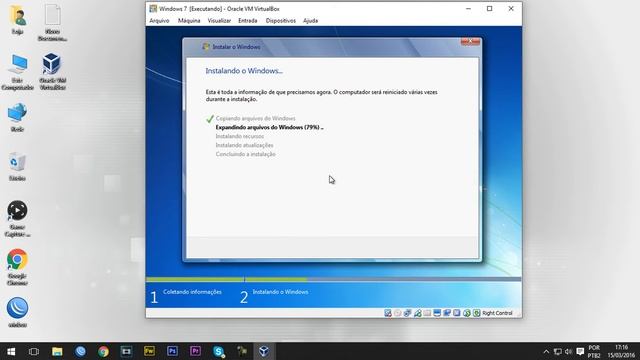Open the Game Capture desktop shortcut
Screen dimensions: 640x360
coord(17,219)
